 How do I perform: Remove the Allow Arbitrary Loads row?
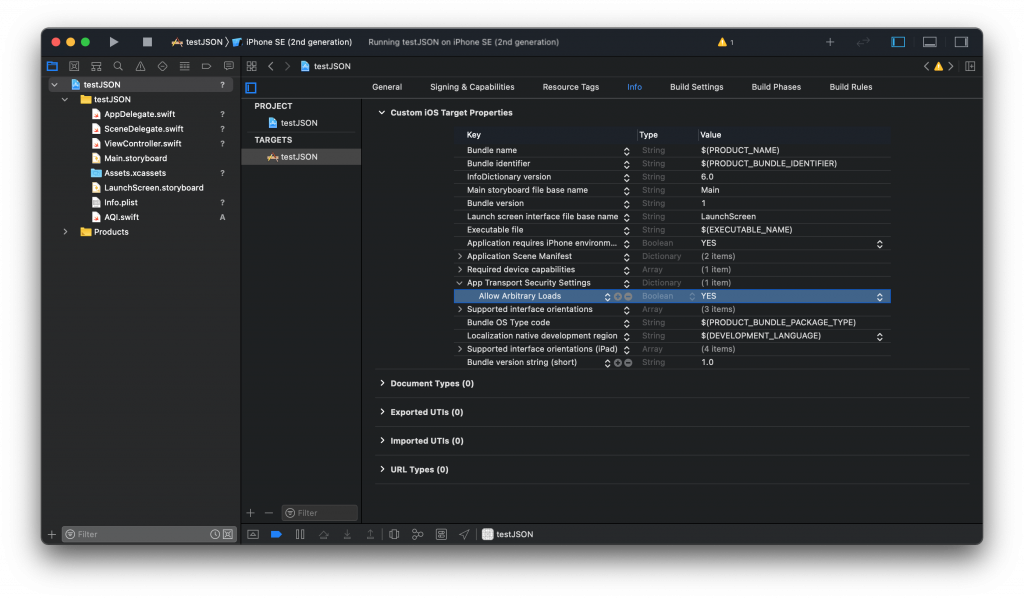[628, 297]
